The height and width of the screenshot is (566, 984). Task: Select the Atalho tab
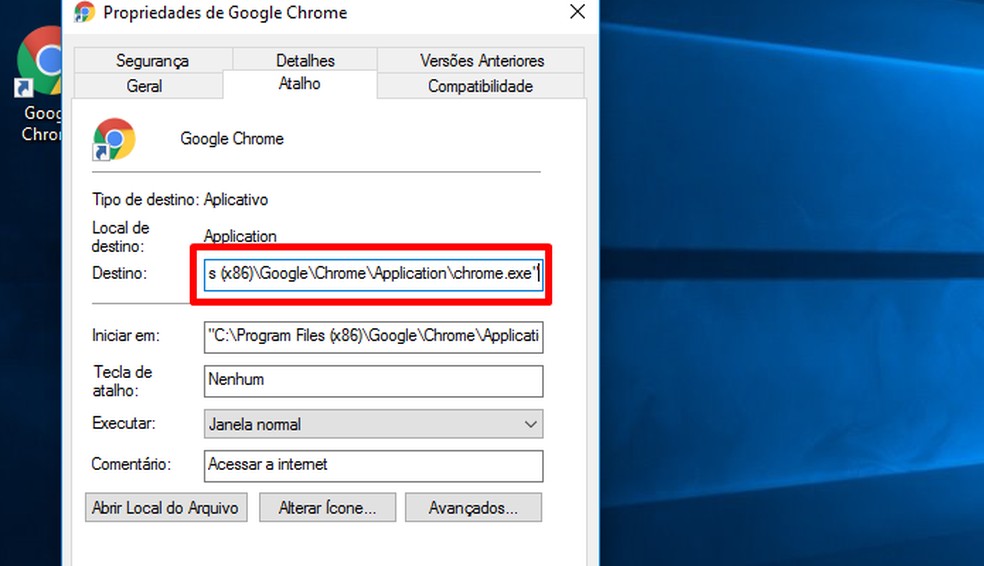click(300, 83)
